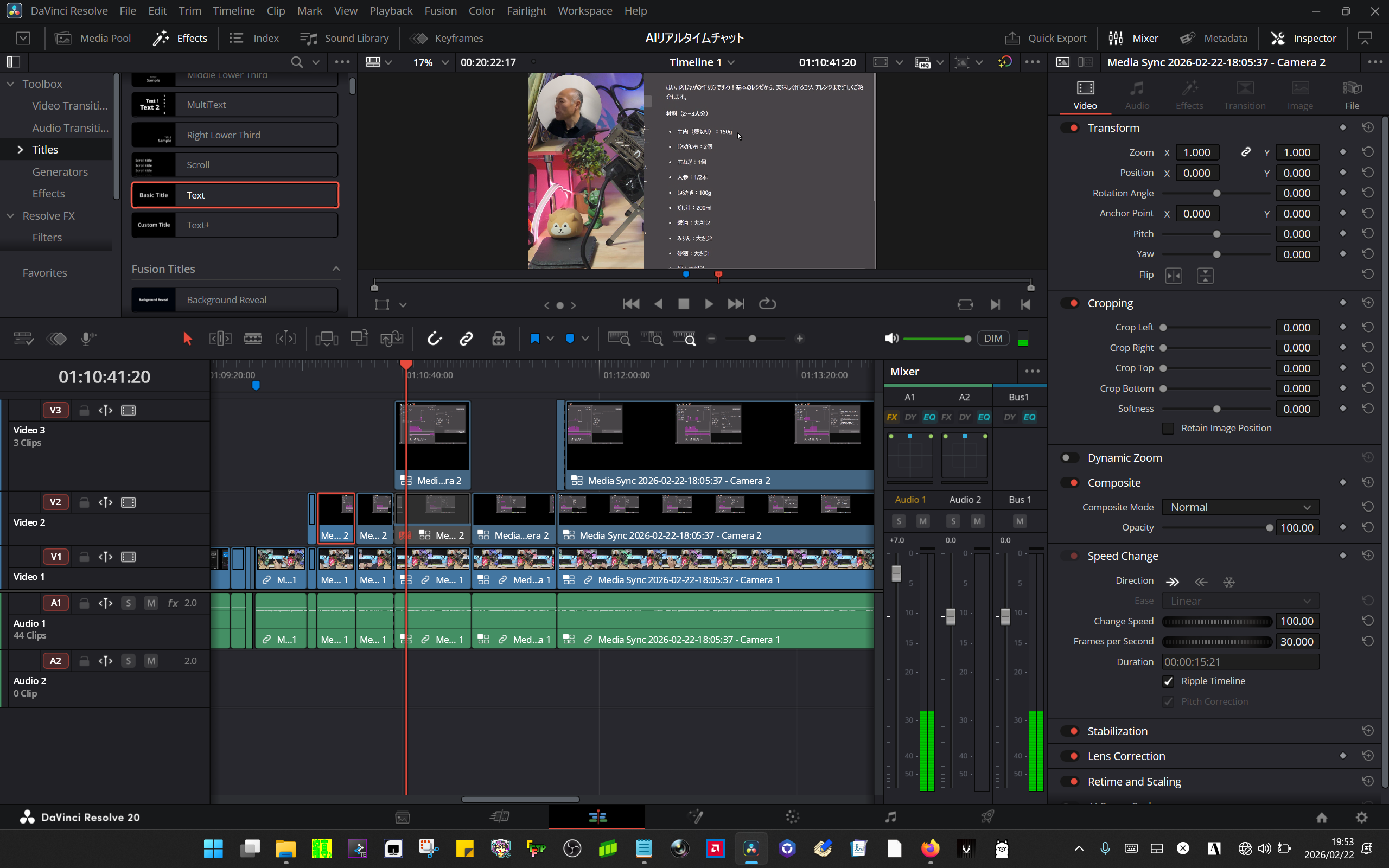Click flip horizontal icon in Transform
The width and height of the screenshot is (1389, 868).
pos(1173,276)
